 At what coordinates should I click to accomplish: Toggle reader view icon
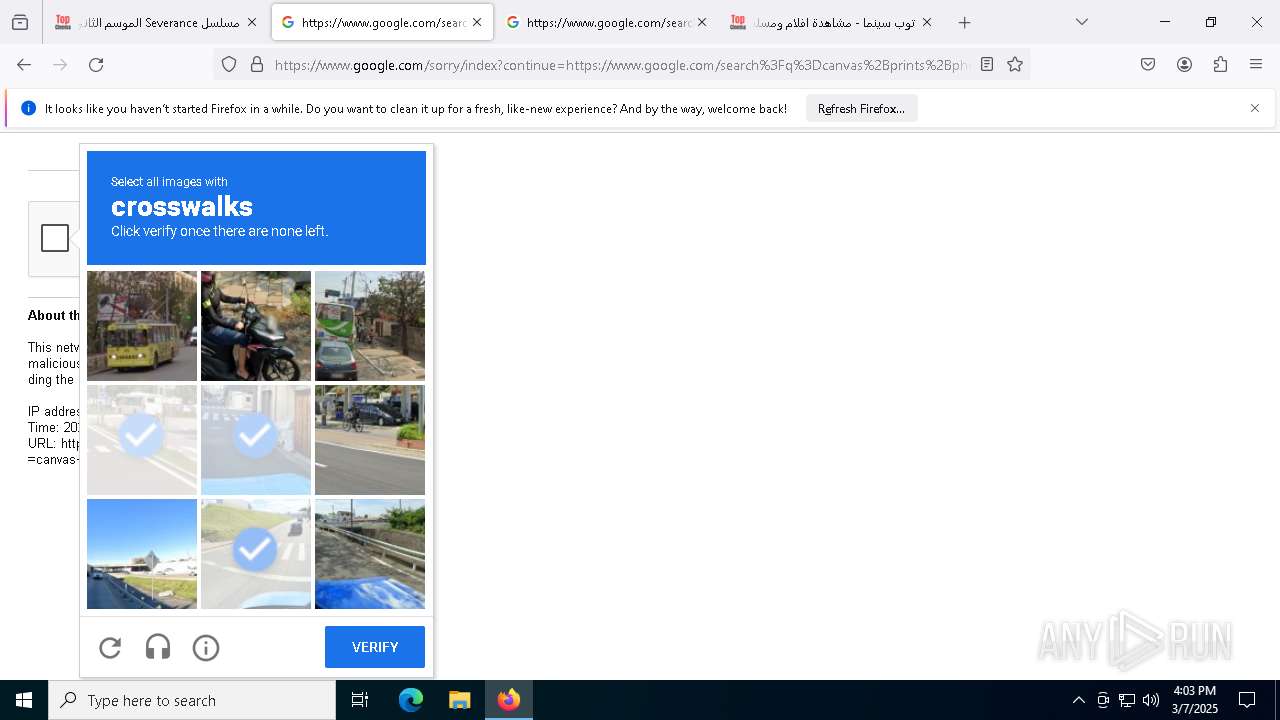(987, 64)
